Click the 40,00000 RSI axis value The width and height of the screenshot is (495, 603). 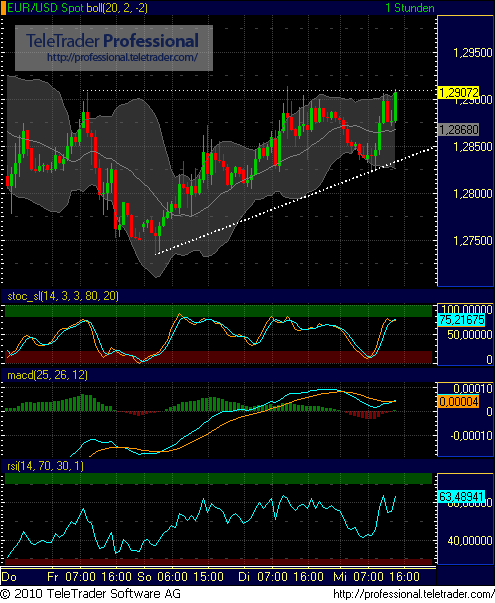point(470,541)
